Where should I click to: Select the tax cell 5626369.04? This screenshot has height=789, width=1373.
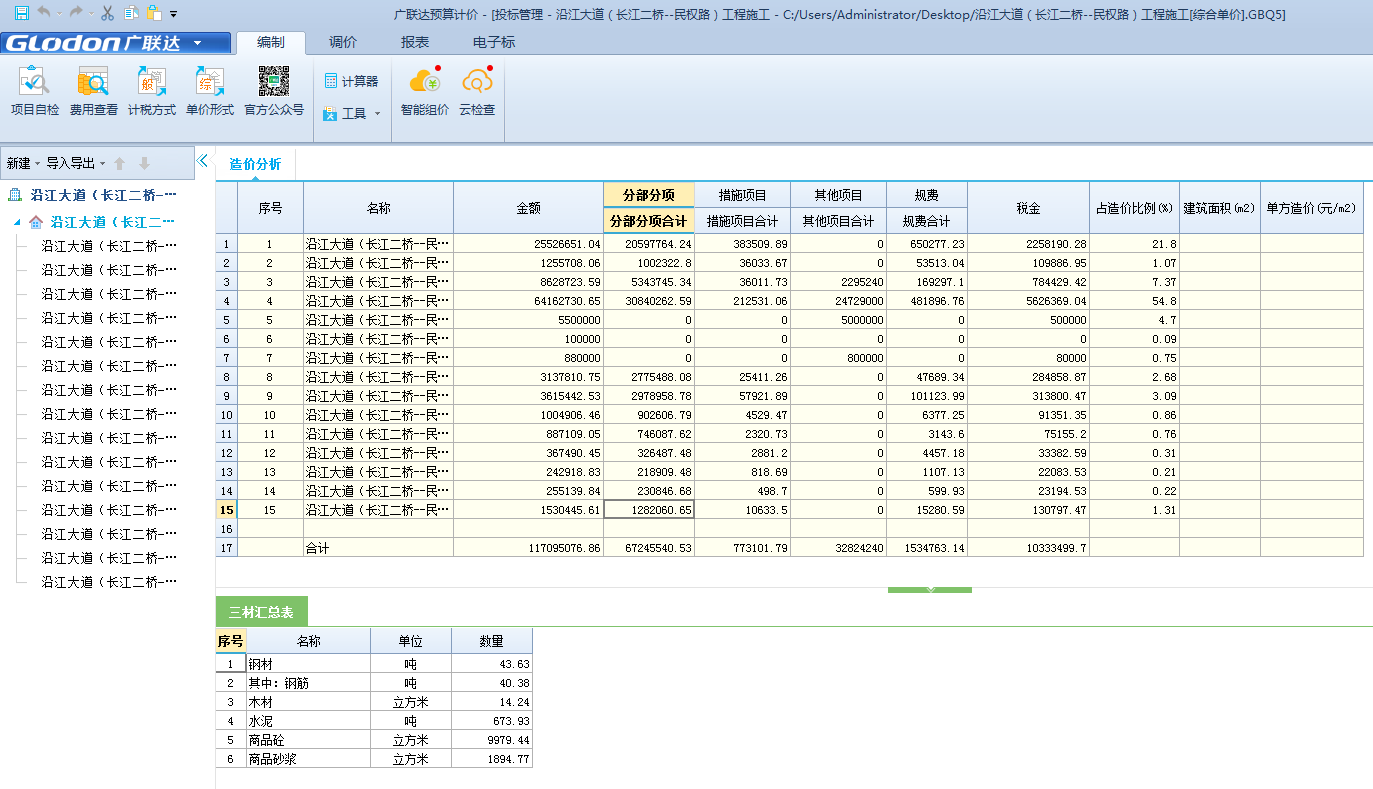coord(1028,301)
